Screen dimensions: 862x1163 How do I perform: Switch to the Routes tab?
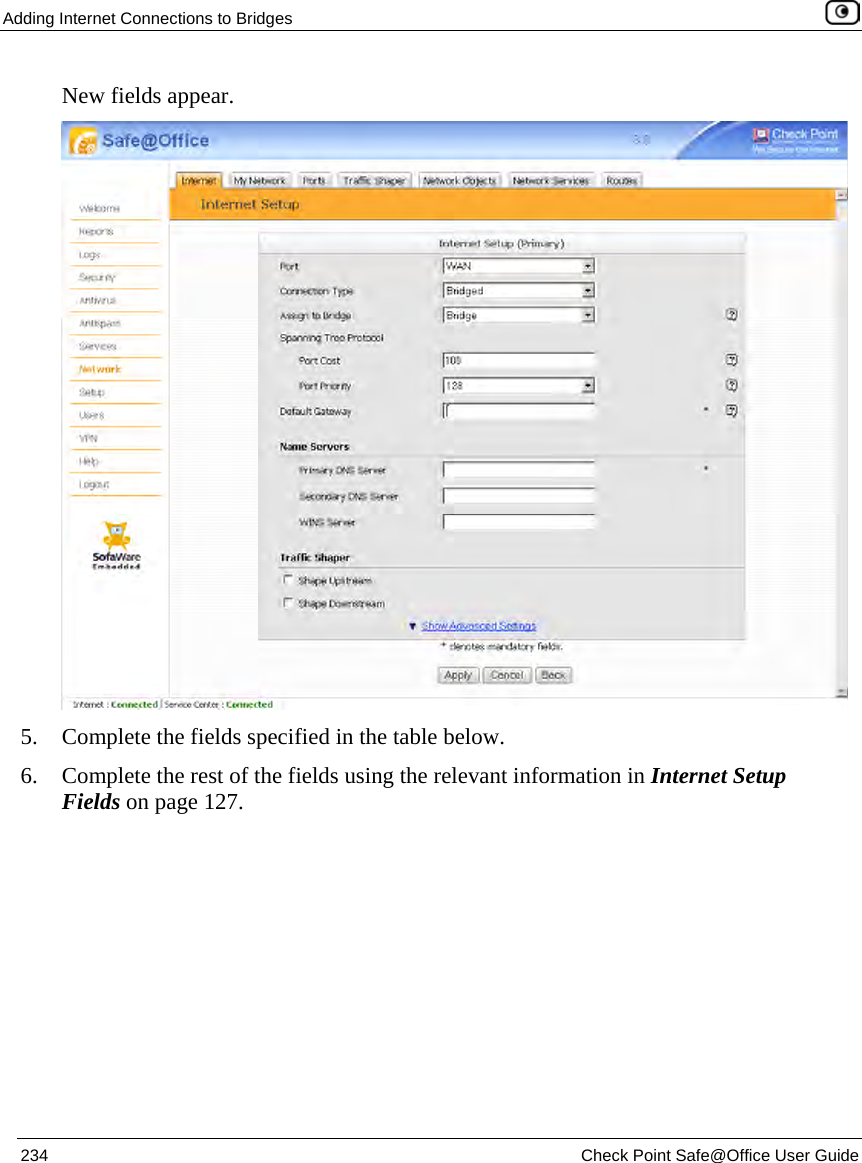622,180
